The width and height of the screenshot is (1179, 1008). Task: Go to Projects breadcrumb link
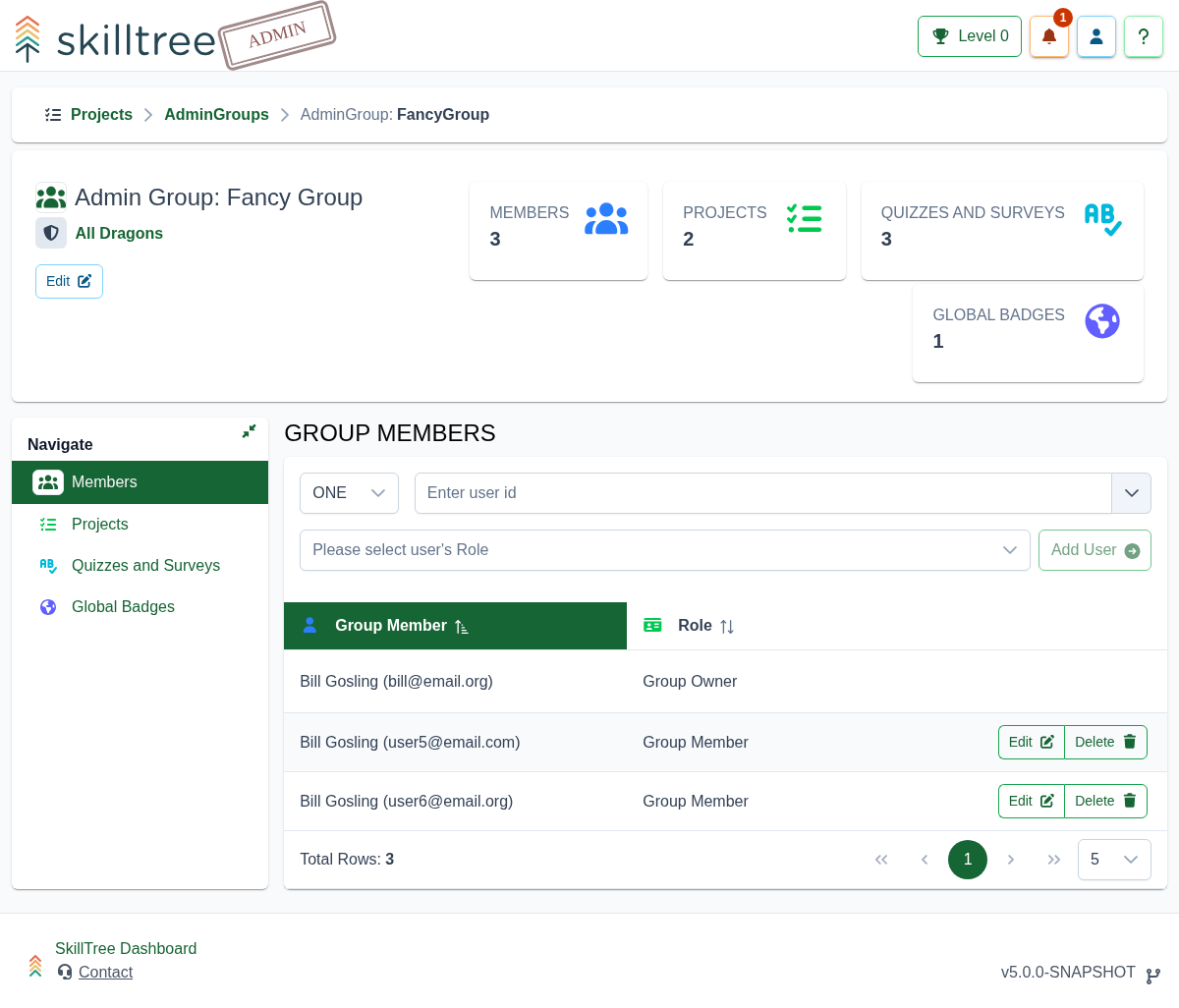(x=101, y=115)
